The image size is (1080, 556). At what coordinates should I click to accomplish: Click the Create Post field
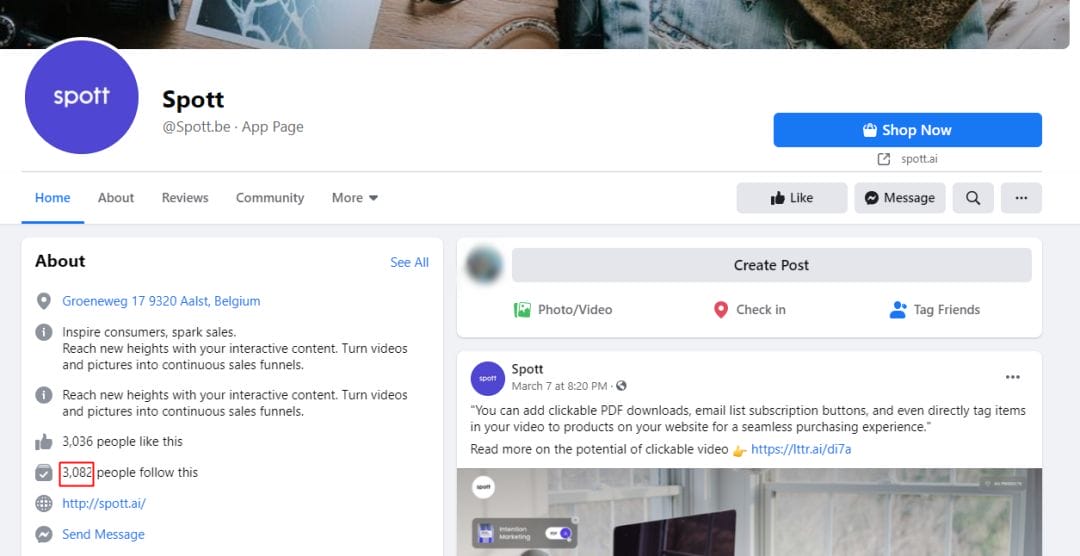pyautogui.click(x=771, y=265)
